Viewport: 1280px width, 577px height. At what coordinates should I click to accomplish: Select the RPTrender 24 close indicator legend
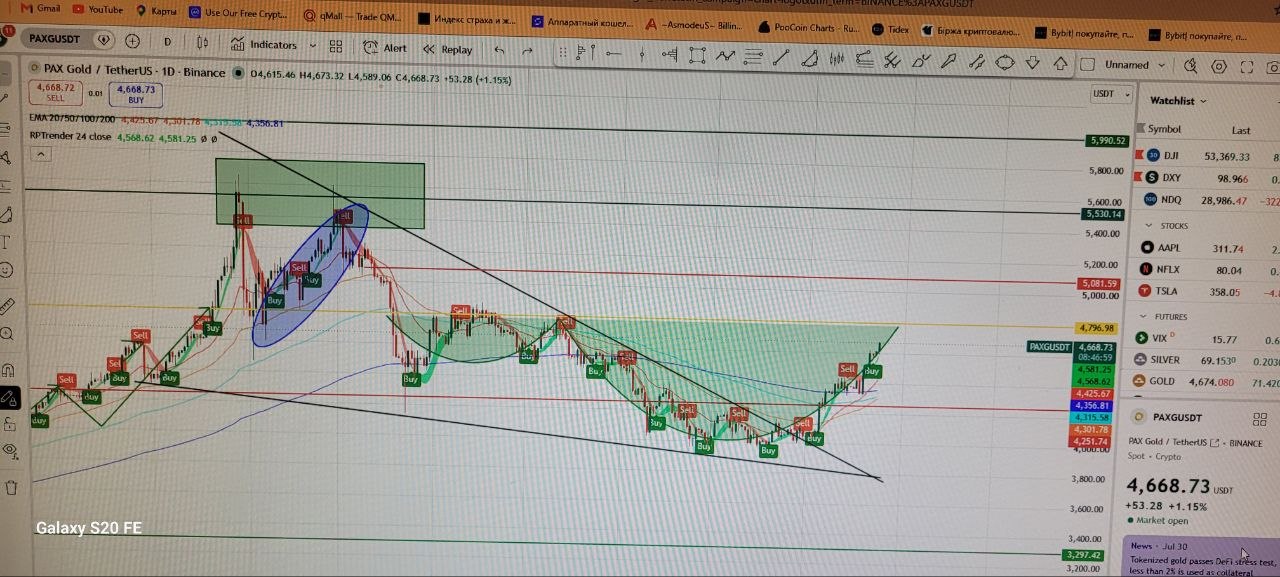coord(70,136)
